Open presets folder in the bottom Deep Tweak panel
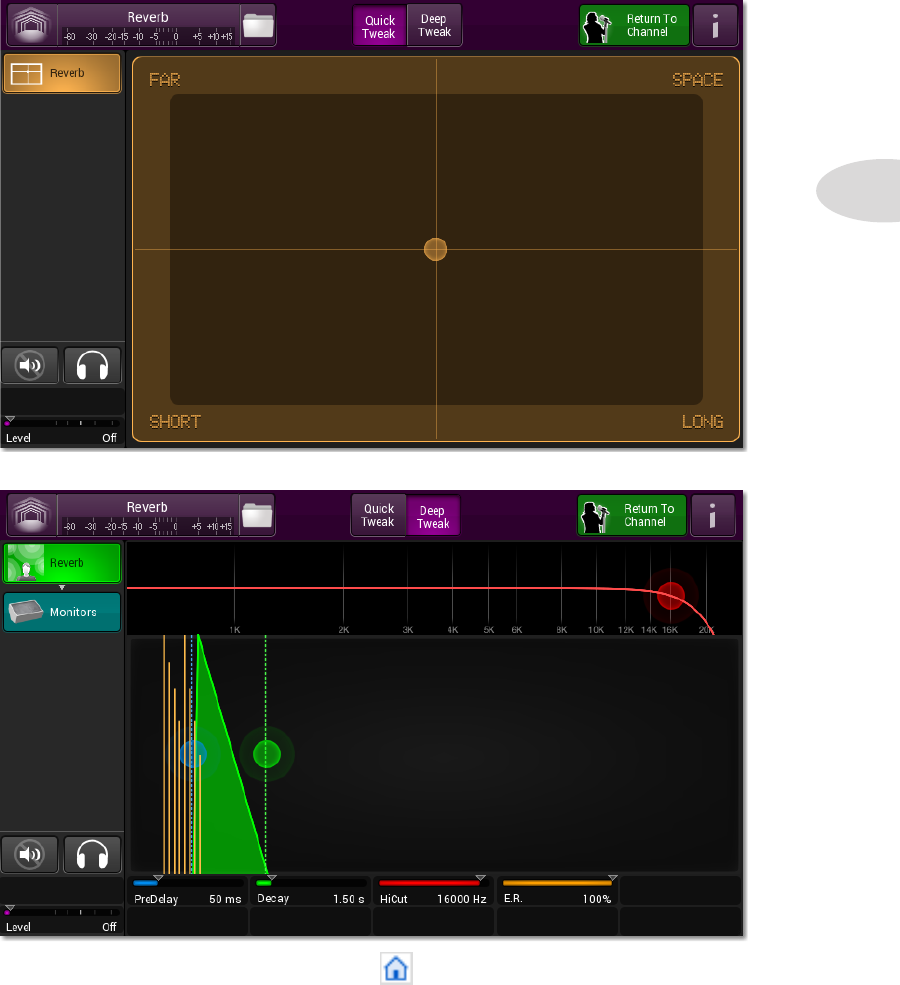Viewport: 900px width, 985px height. (257, 515)
